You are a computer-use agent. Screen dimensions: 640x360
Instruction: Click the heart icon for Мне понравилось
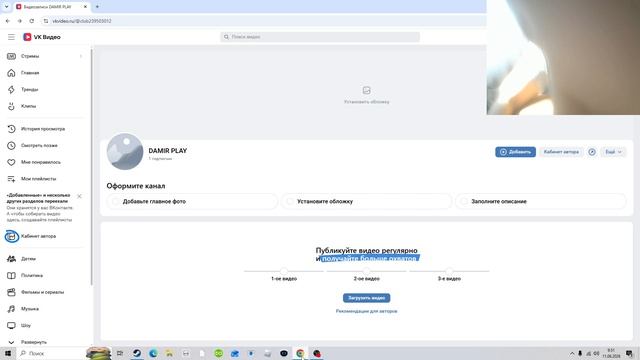click(11, 162)
